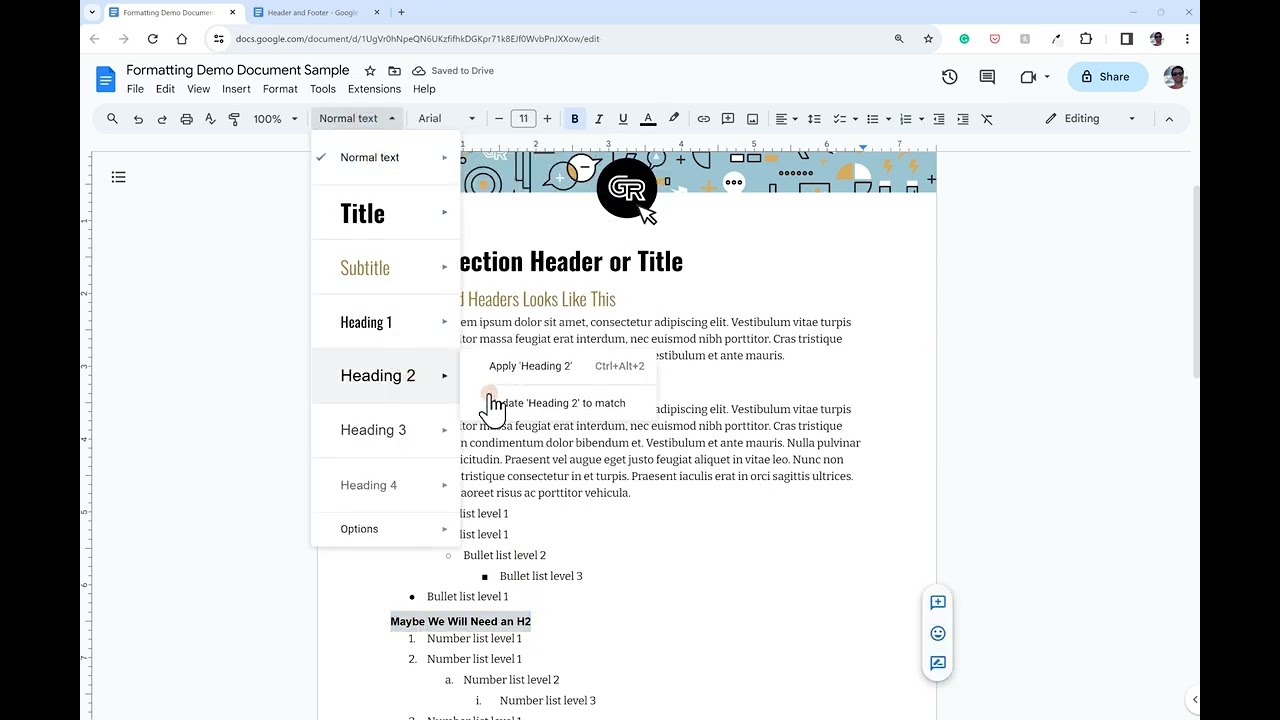The height and width of the screenshot is (720, 1280).
Task: Show all comments
Action: click(987, 77)
